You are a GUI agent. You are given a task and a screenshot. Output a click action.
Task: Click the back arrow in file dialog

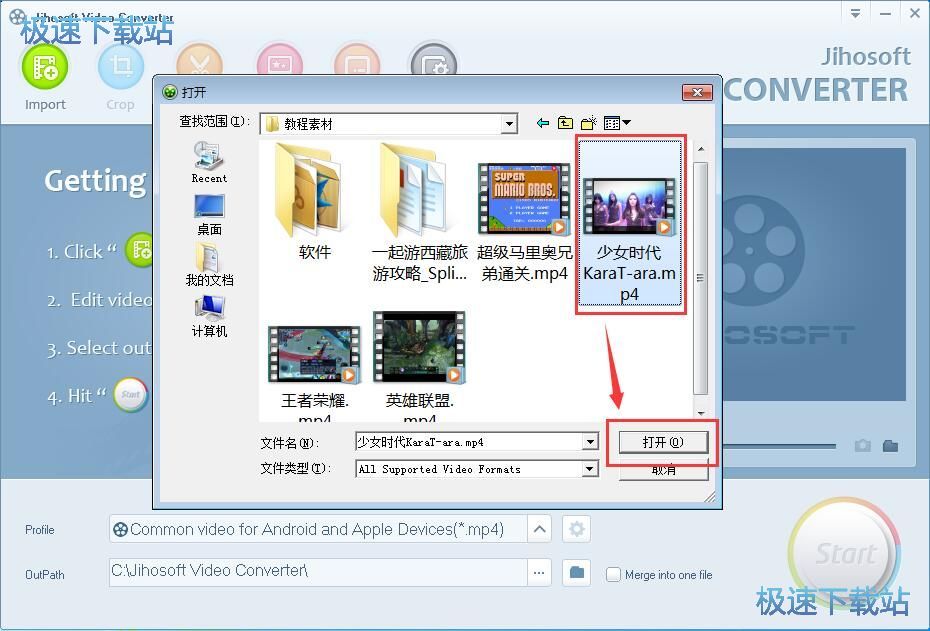point(542,123)
